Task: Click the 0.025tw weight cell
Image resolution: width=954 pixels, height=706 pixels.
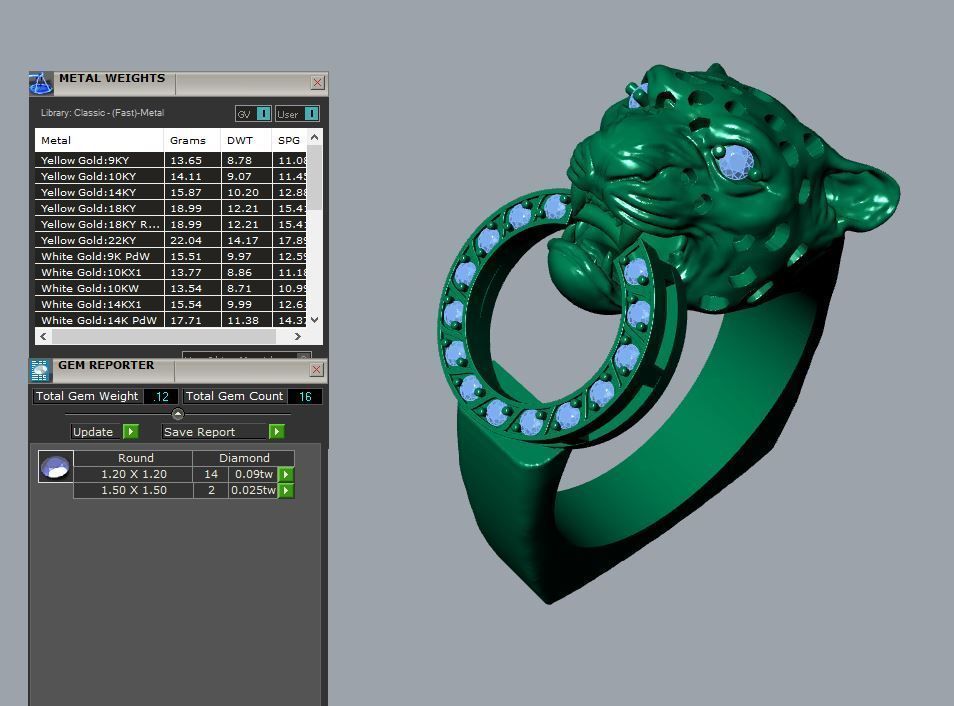Action: 254,490
